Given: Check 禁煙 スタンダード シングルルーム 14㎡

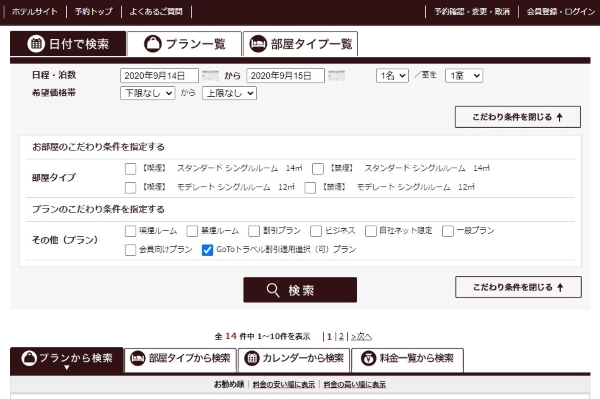Looking at the screenshot, I should (318, 169).
